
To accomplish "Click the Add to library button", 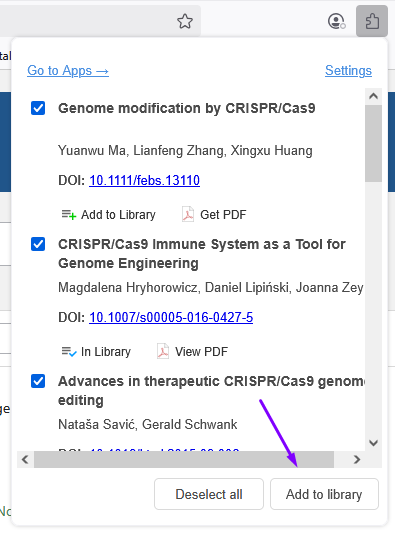I will 324,494.
